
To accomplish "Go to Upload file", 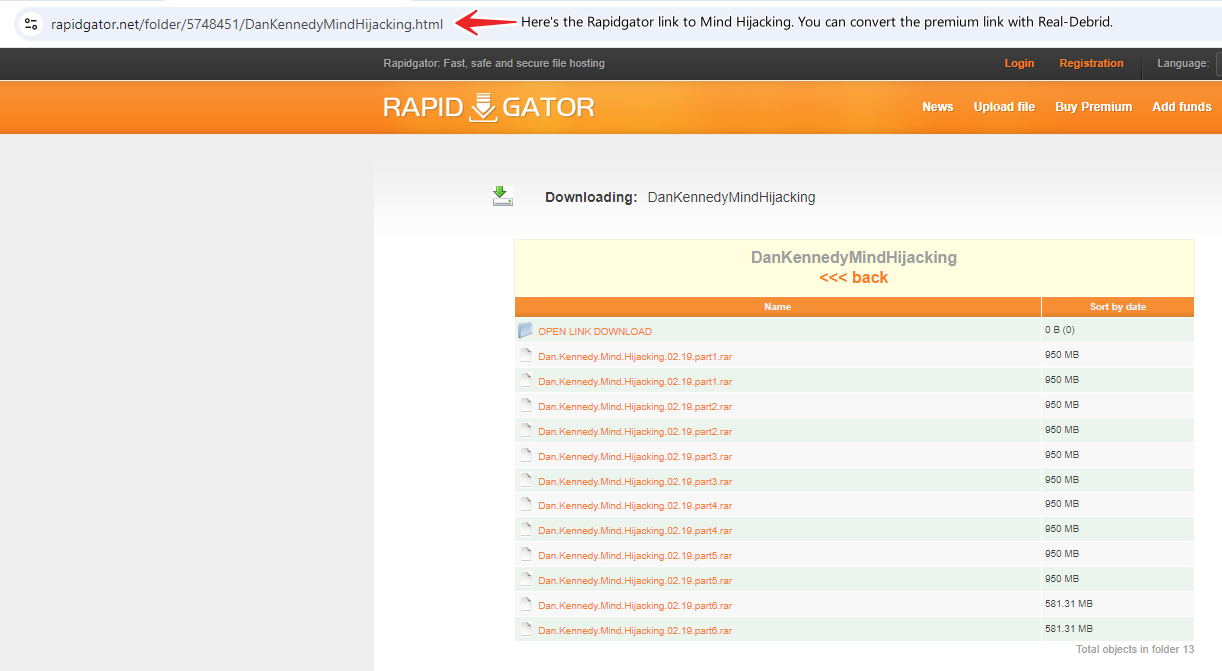I will tap(1004, 107).
